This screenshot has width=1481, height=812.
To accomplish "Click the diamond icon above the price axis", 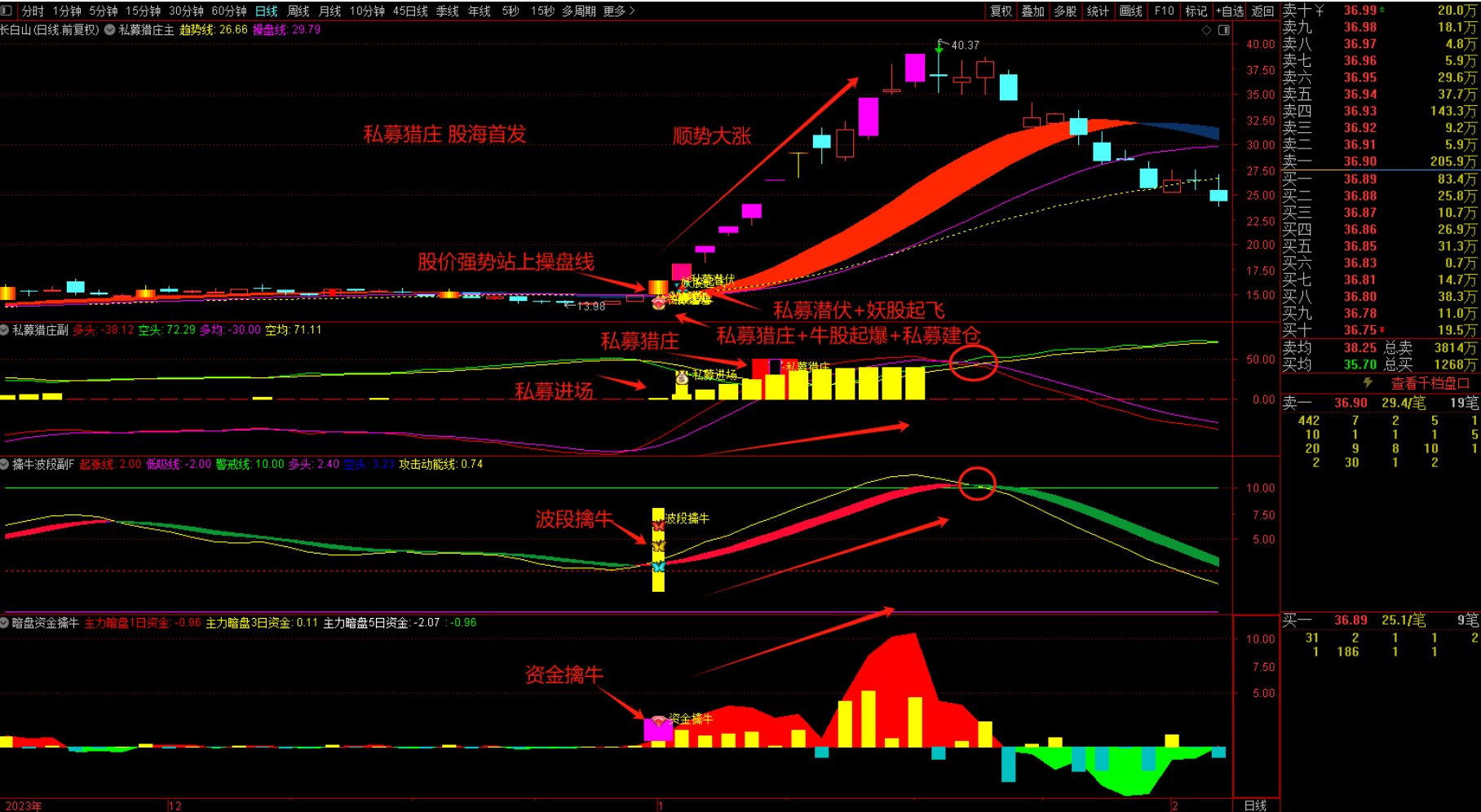I will pyautogui.click(x=1206, y=30).
